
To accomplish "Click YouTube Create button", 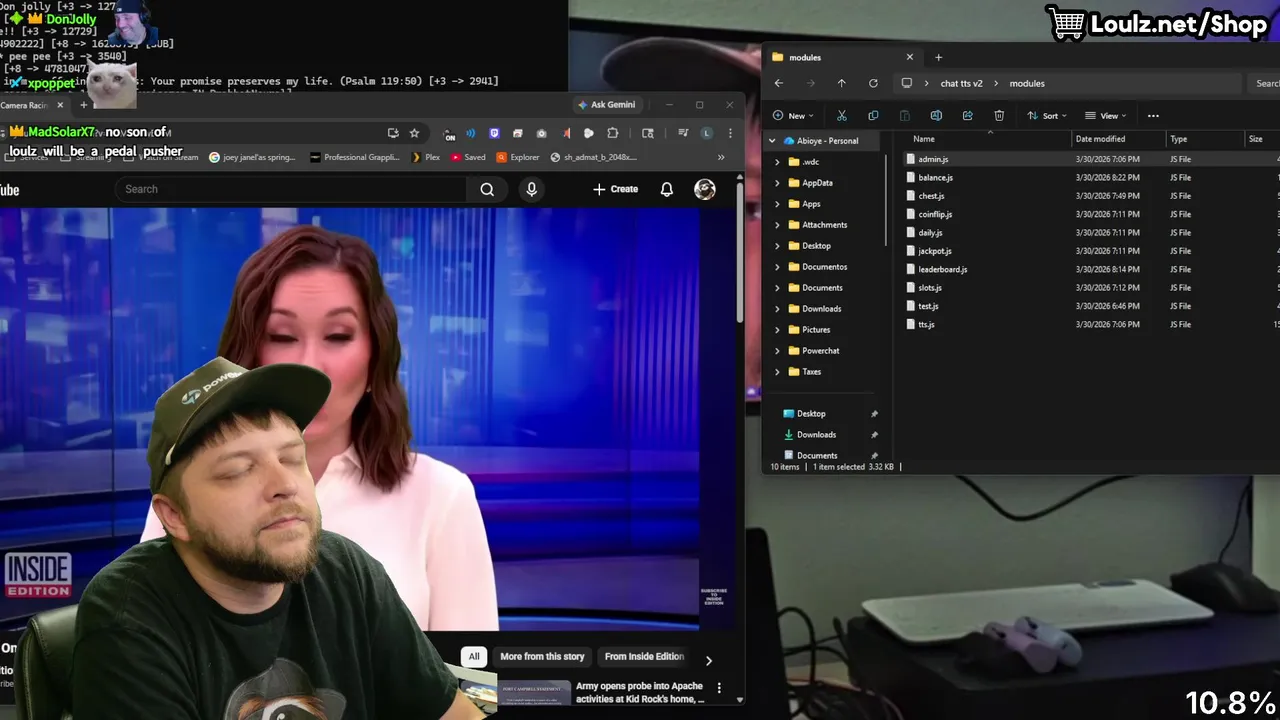I will click(615, 189).
